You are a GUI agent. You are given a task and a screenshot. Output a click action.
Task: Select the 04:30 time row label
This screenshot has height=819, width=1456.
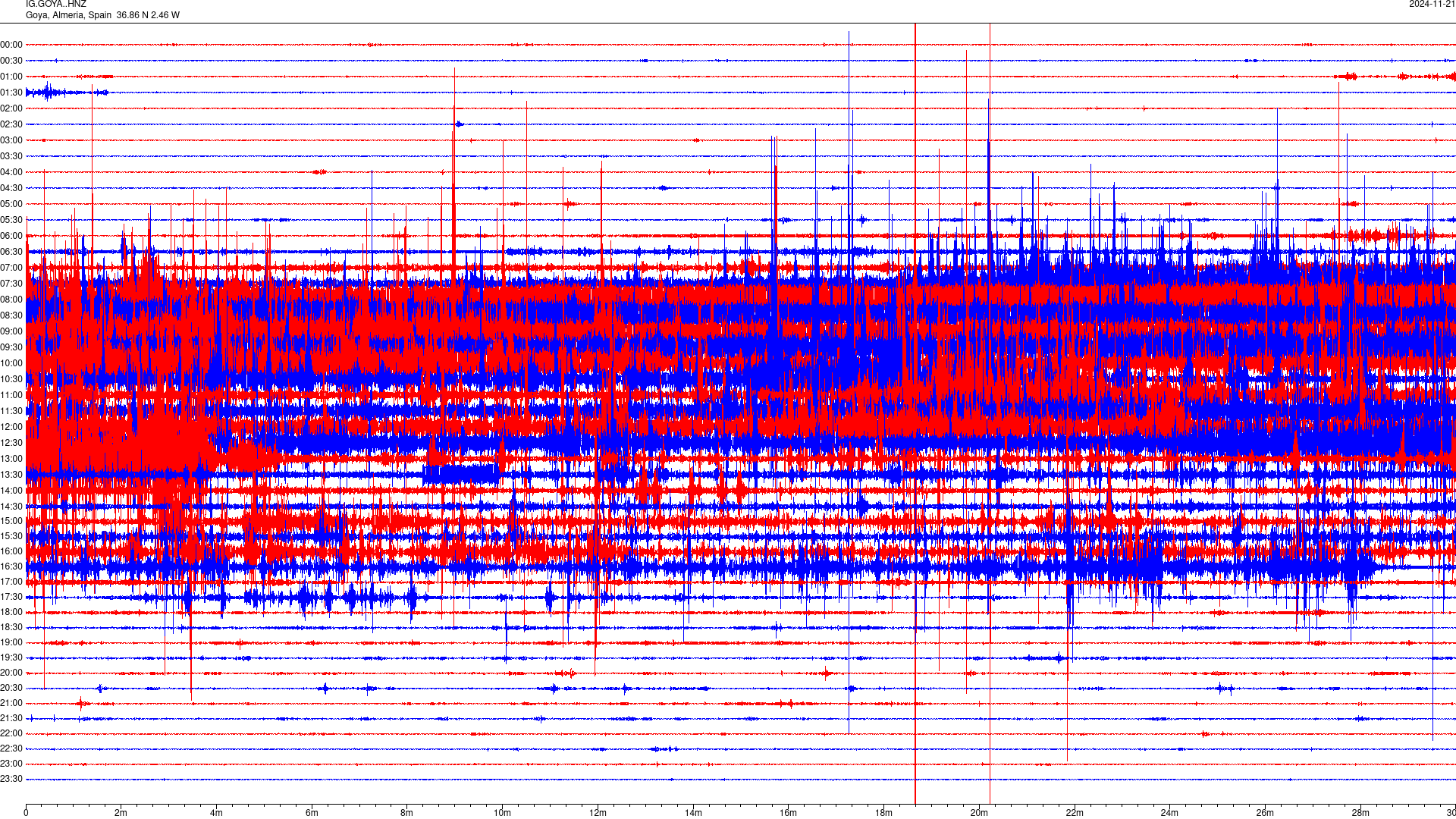coord(11,188)
